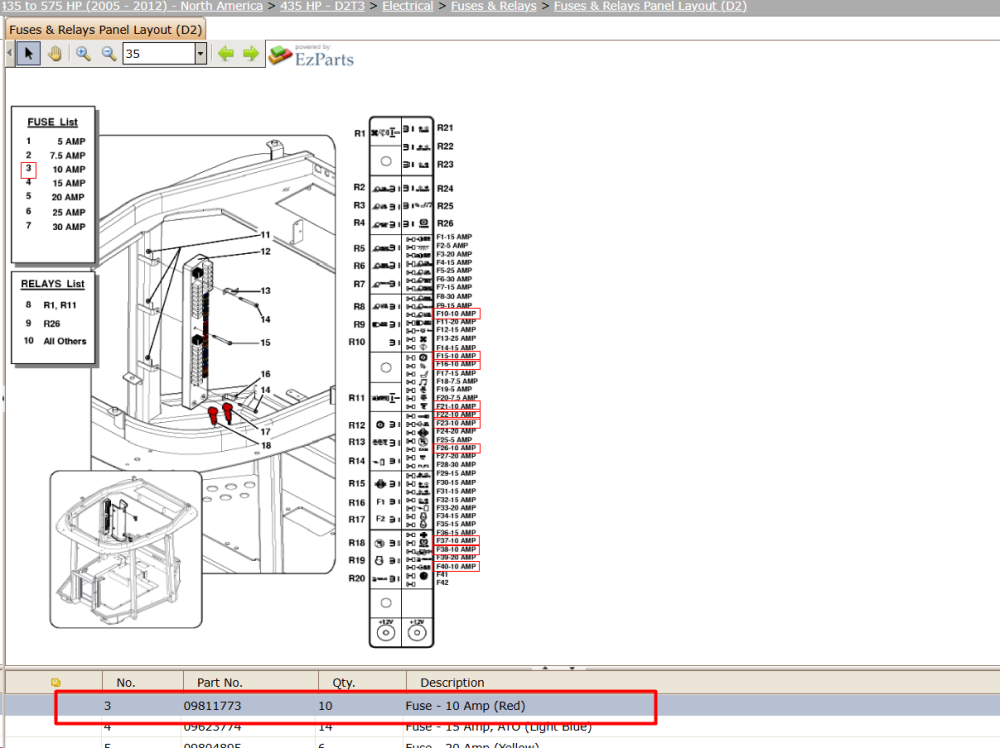The height and width of the screenshot is (748, 1000).
Task: Open the 135 to 575 HP North America breadcrumb
Action: (131, 6)
